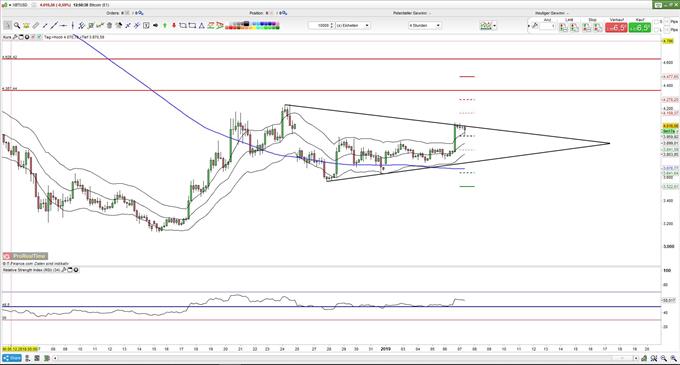This screenshot has height=365, width=680.
Task: Click the horizontal chart scrollbar
Action: pyautogui.click(x=345, y=358)
